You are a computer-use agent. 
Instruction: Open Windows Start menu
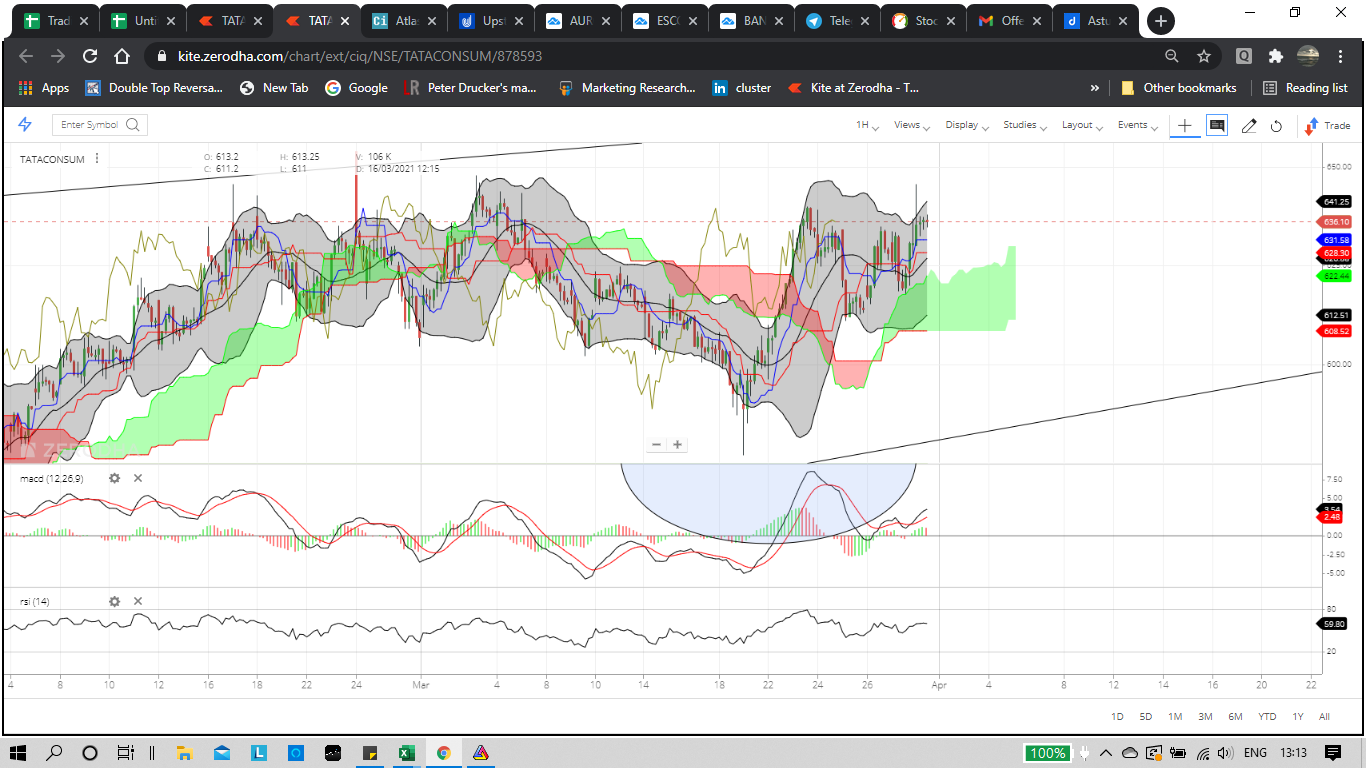click(x=17, y=753)
